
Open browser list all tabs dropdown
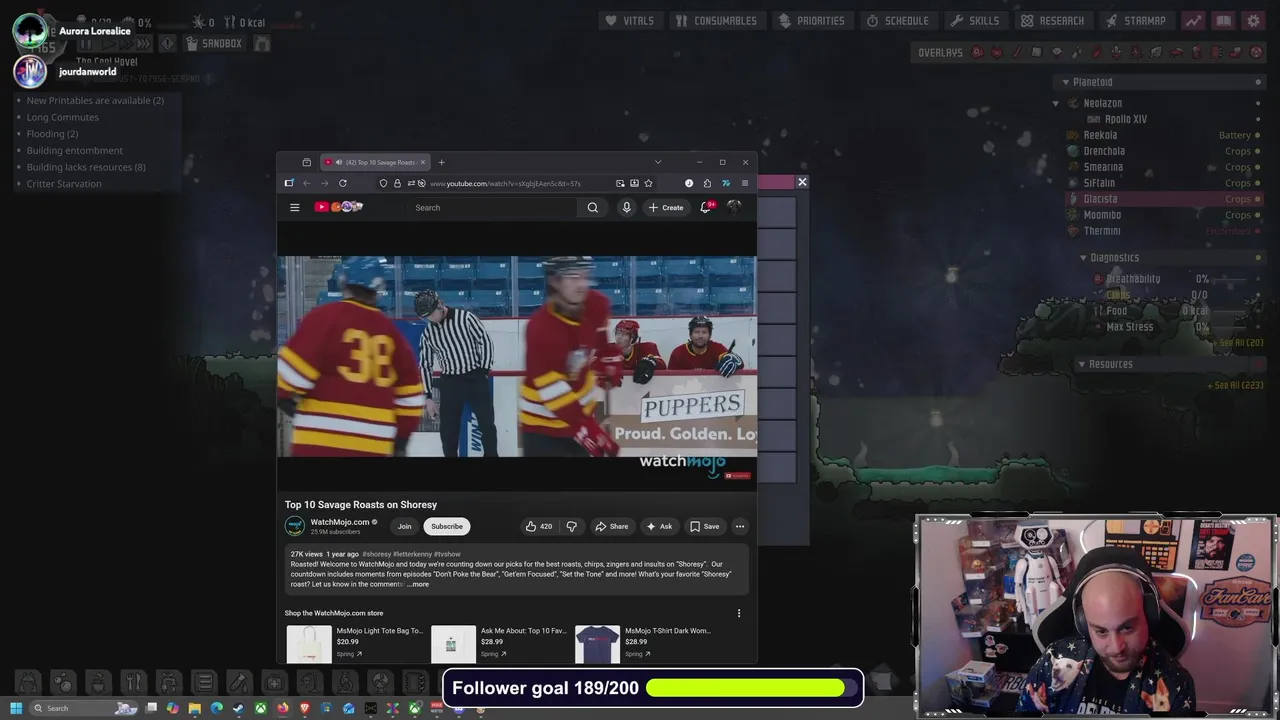pyautogui.click(x=657, y=162)
